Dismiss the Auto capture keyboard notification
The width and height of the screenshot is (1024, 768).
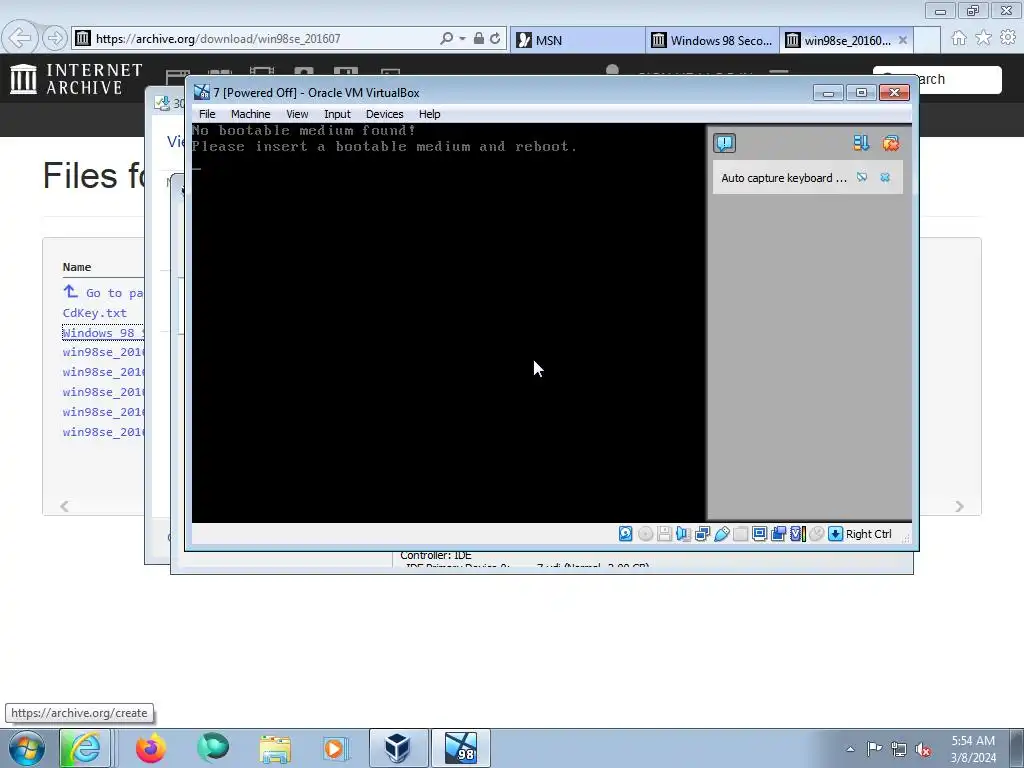pyautogui.click(x=885, y=177)
